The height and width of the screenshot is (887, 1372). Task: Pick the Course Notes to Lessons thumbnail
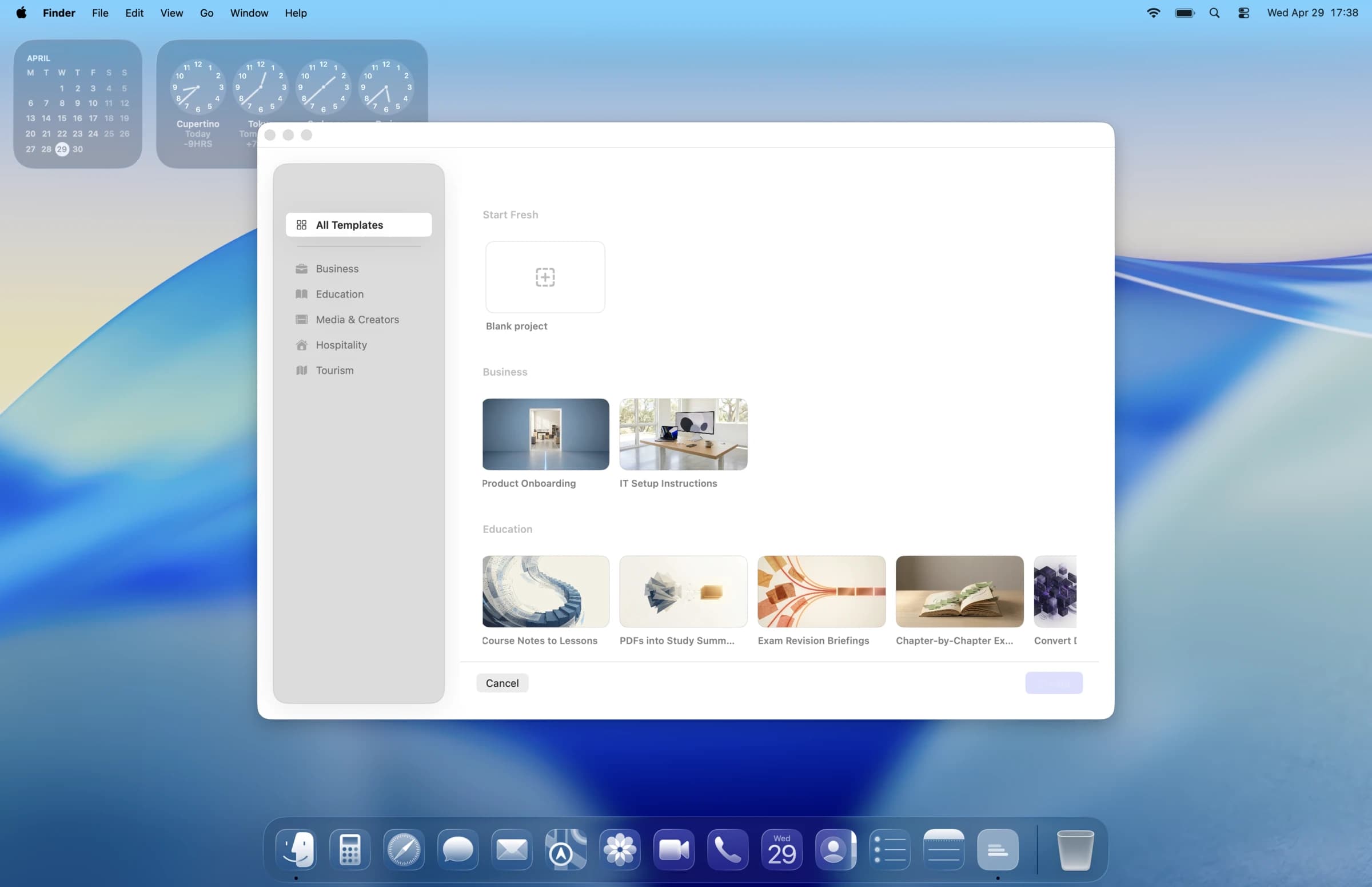tap(545, 591)
